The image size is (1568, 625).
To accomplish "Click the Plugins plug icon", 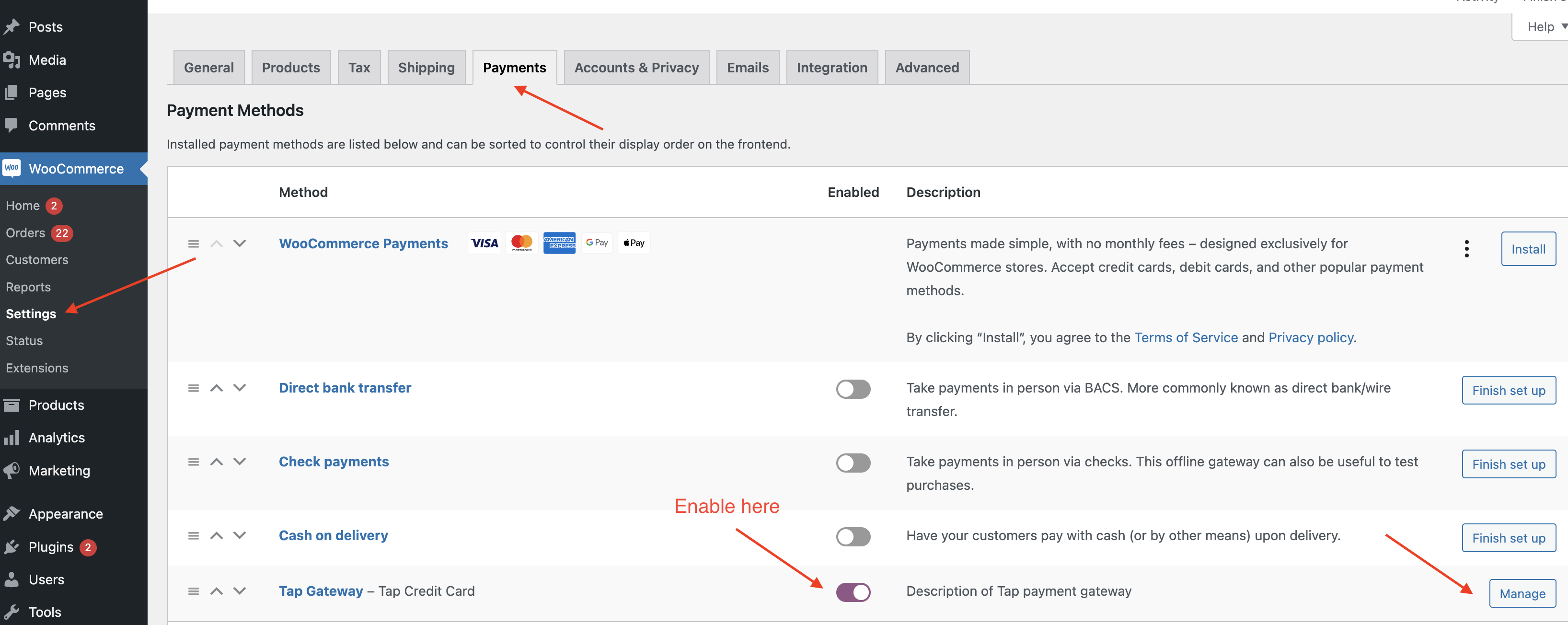I will [12, 546].
